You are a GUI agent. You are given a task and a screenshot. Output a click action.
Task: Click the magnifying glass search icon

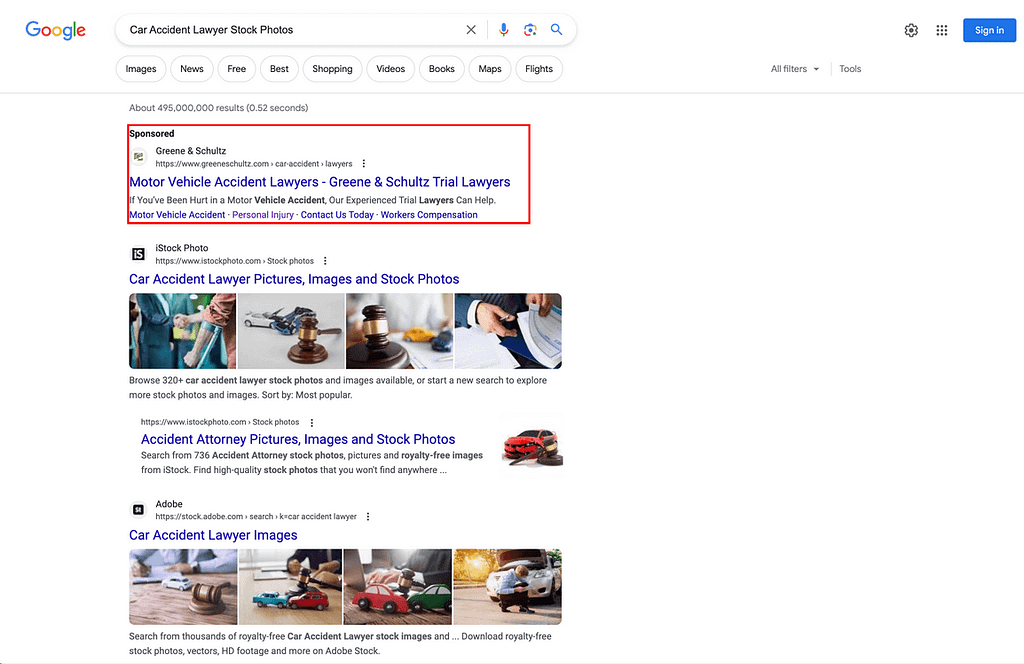coord(556,29)
